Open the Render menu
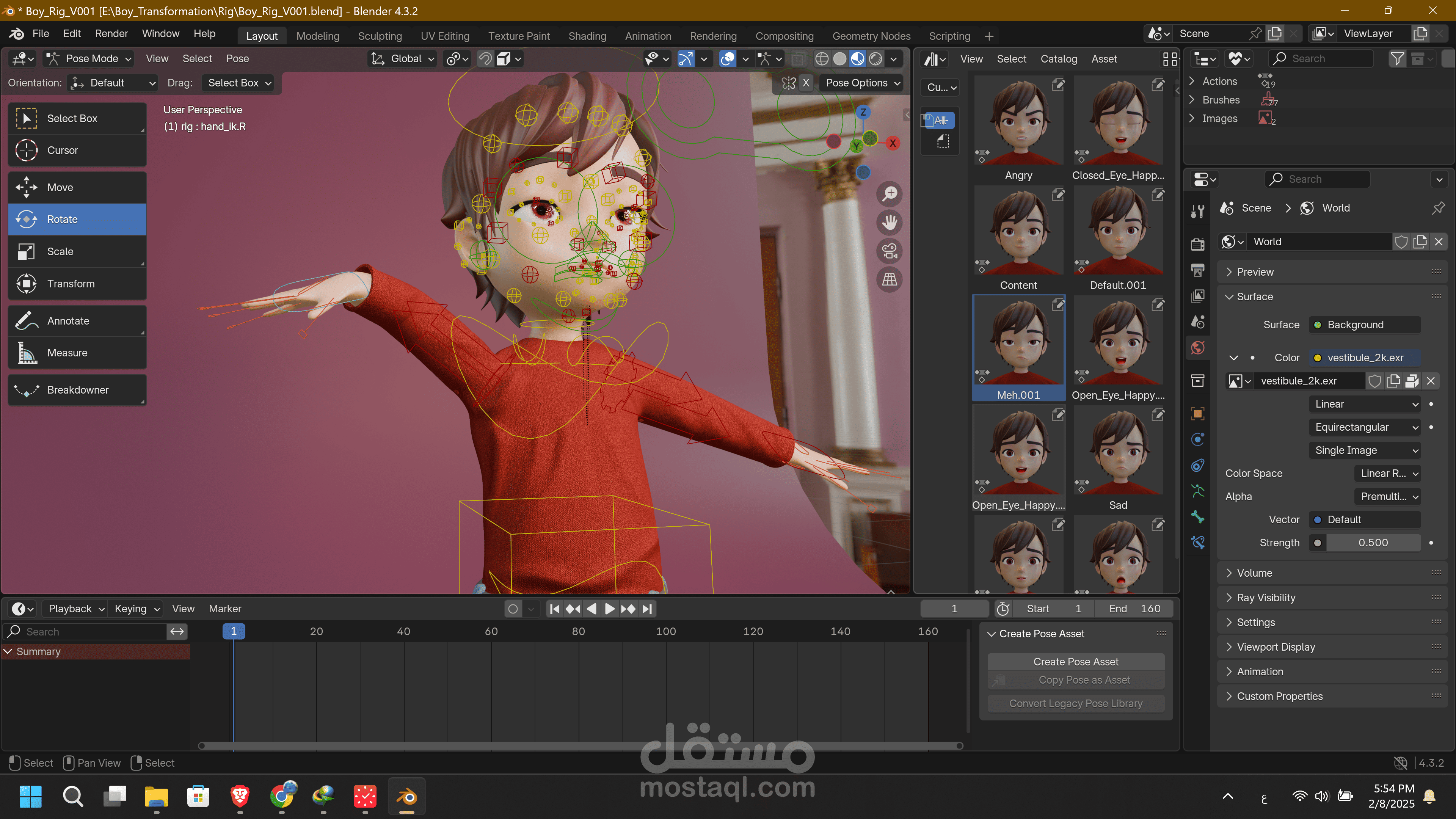The height and width of the screenshot is (819, 1456). click(x=111, y=34)
